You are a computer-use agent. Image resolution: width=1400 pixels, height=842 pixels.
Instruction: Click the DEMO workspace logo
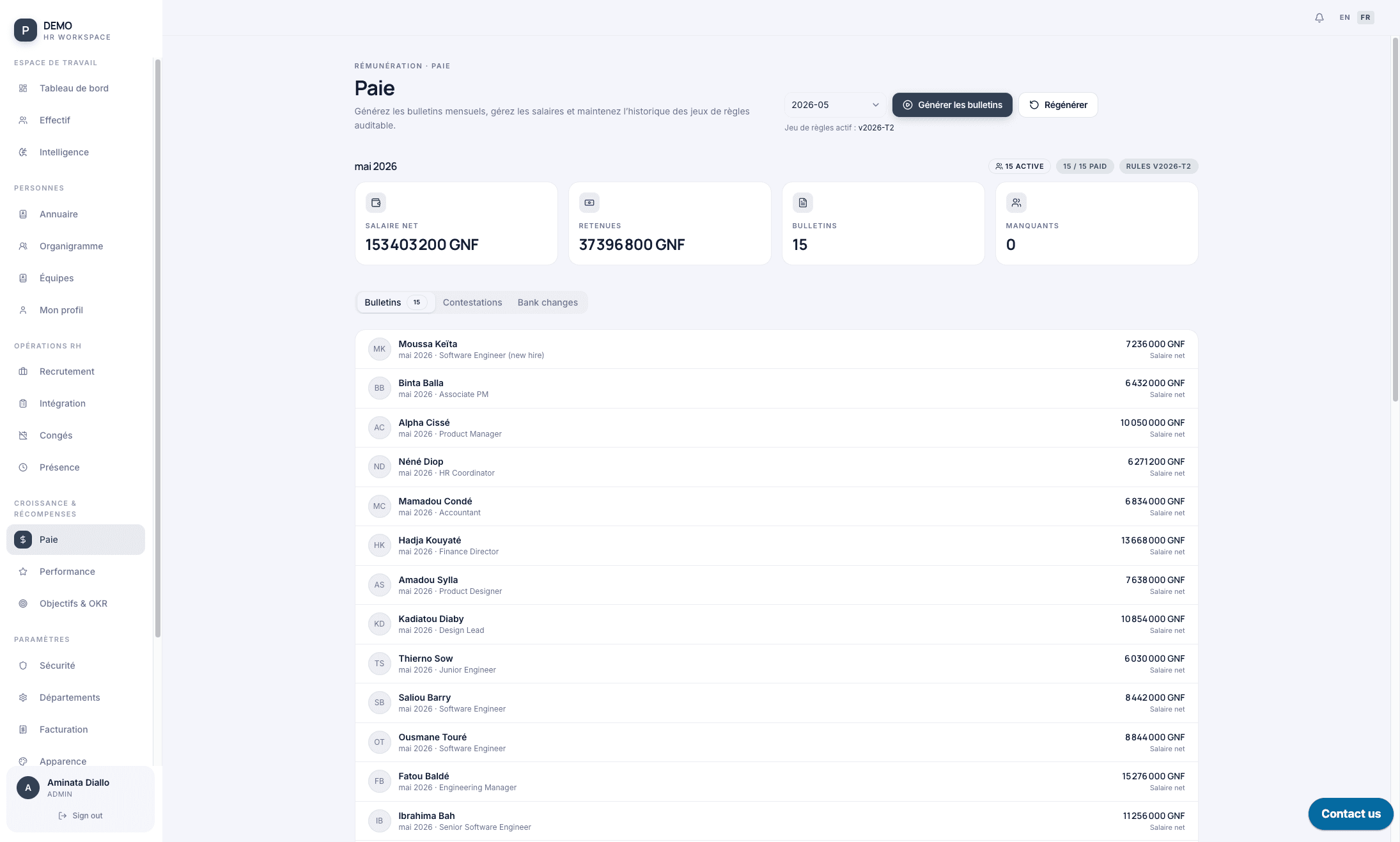coord(26,30)
